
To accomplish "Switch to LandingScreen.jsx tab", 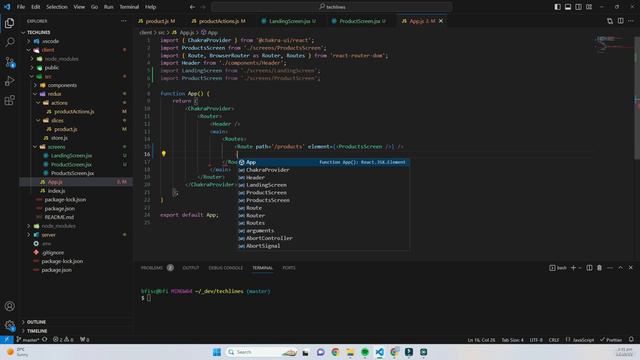I will coord(289,21).
